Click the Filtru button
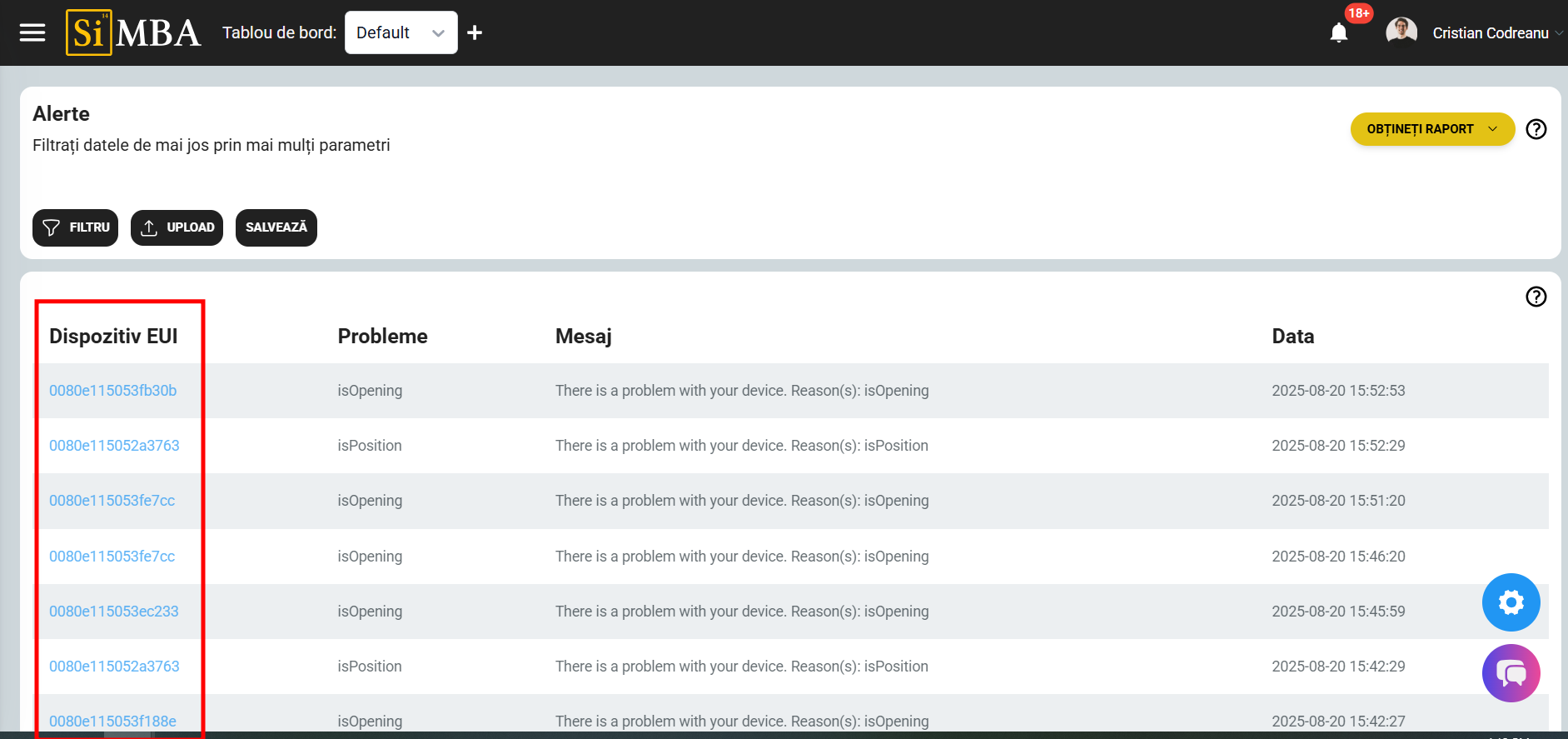Screen dimensions: 1568x739 (x=76, y=227)
